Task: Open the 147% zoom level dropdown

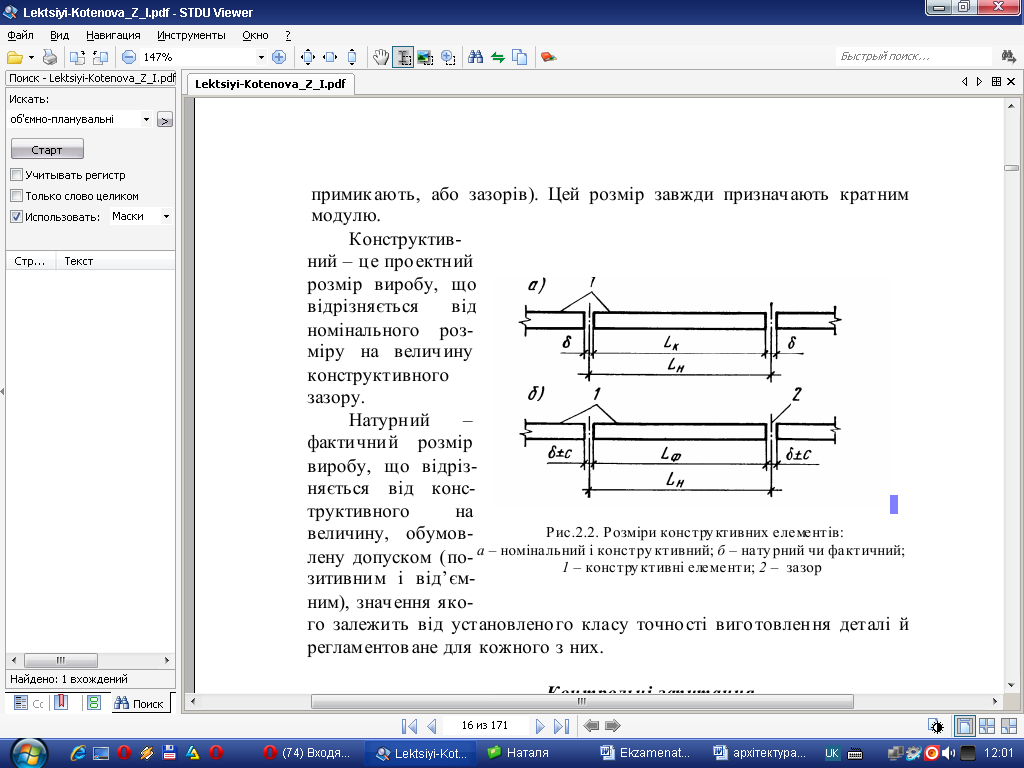Action: click(261, 57)
